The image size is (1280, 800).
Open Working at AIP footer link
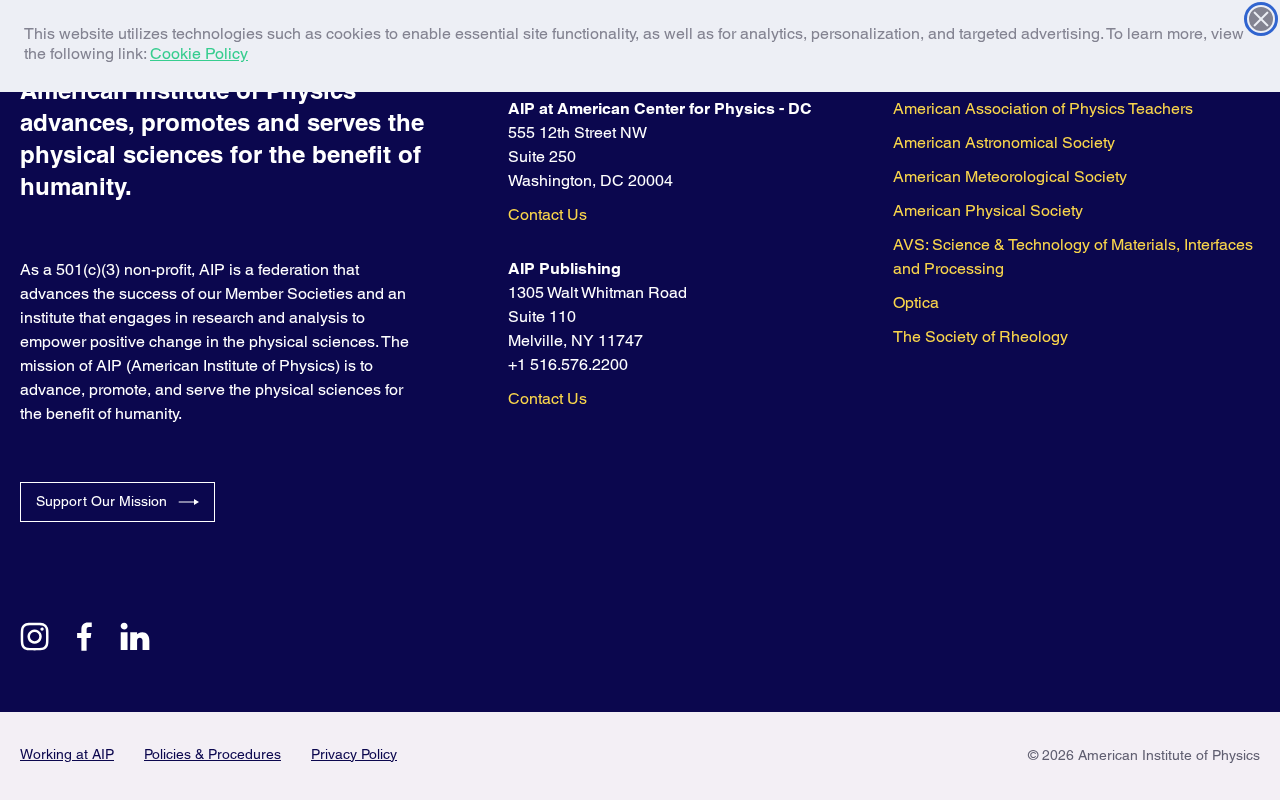[x=67, y=754]
